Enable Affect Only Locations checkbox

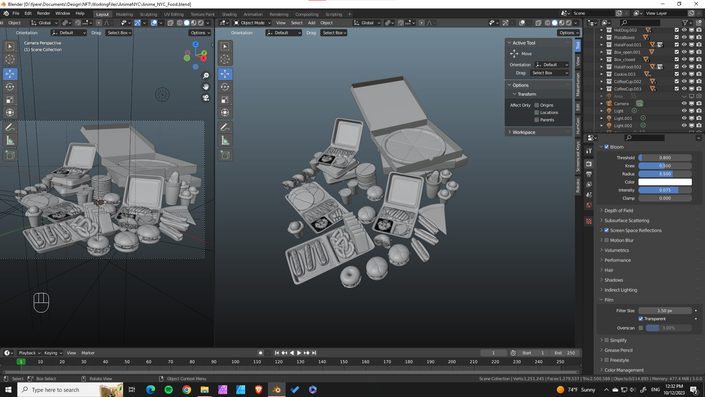[x=536, y=112]
